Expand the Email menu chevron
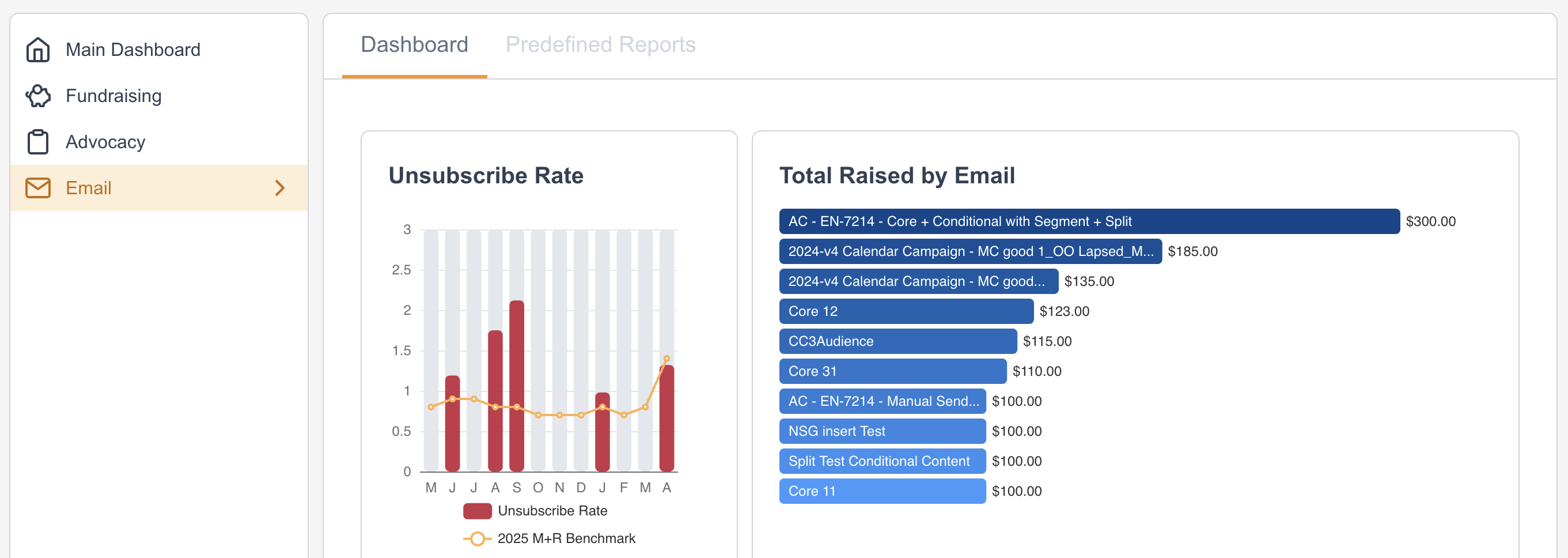Image resolution: width=1568 pixels, height=558 pixels. coord(279,187)
